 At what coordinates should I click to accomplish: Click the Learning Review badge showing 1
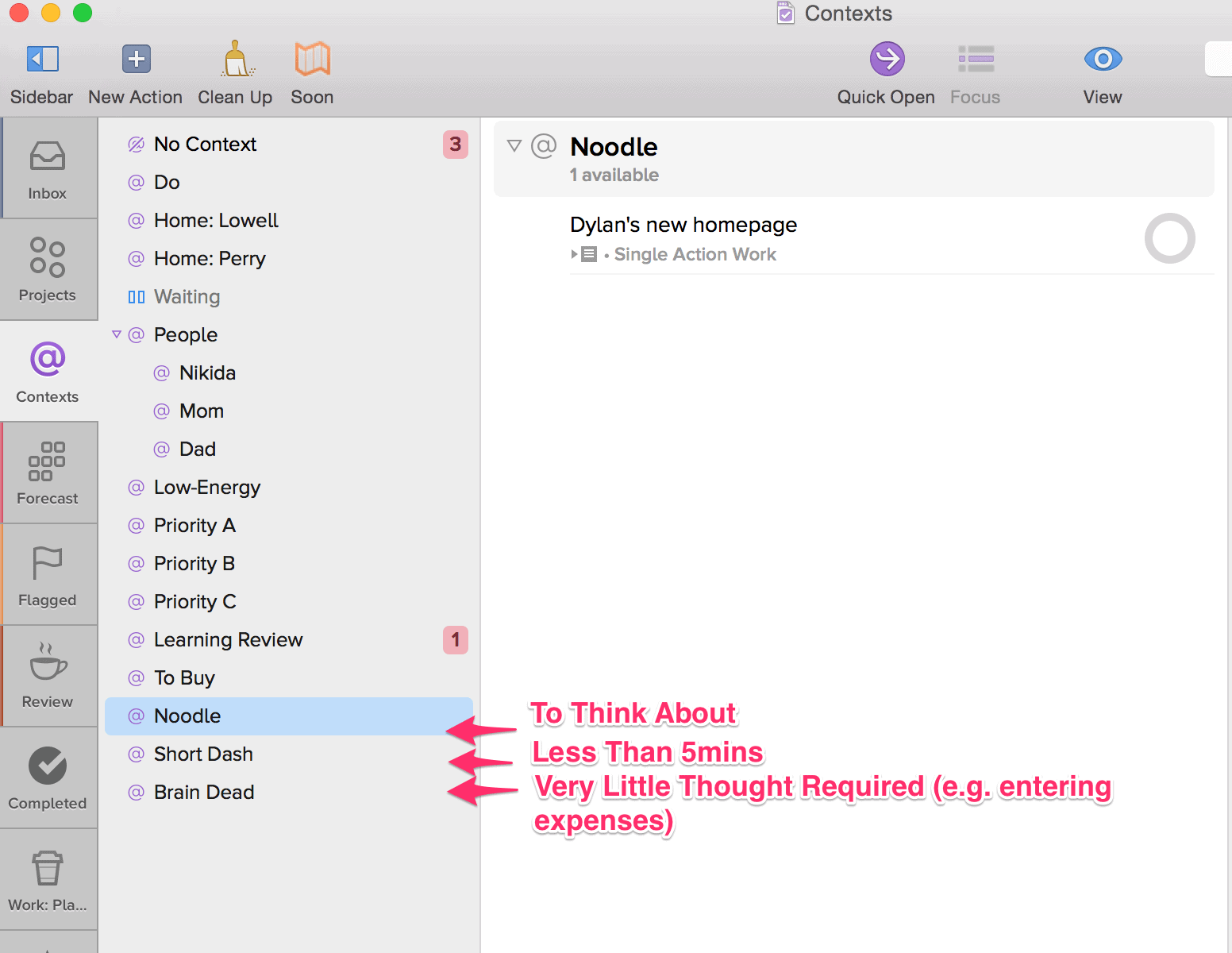coord(456,640)
